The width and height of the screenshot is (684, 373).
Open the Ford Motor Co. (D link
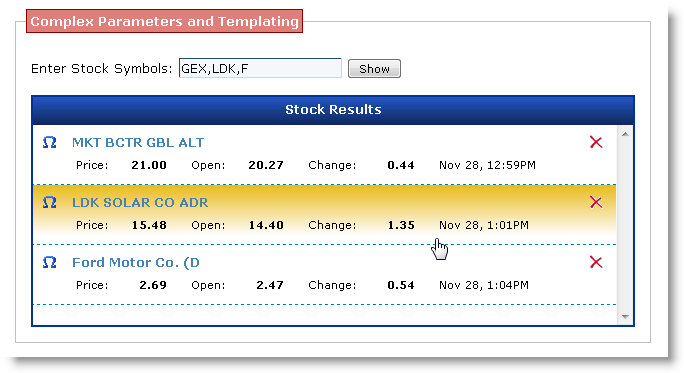pyautogui.click(x=136, y=263)
